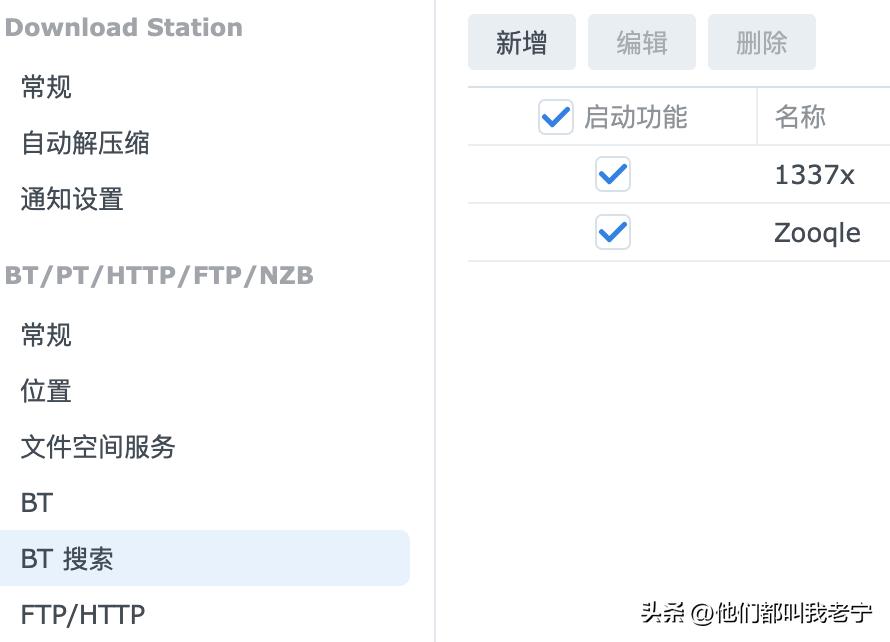Click the 启动功能 column header label

pyautogui.click(x=636, y=117)
